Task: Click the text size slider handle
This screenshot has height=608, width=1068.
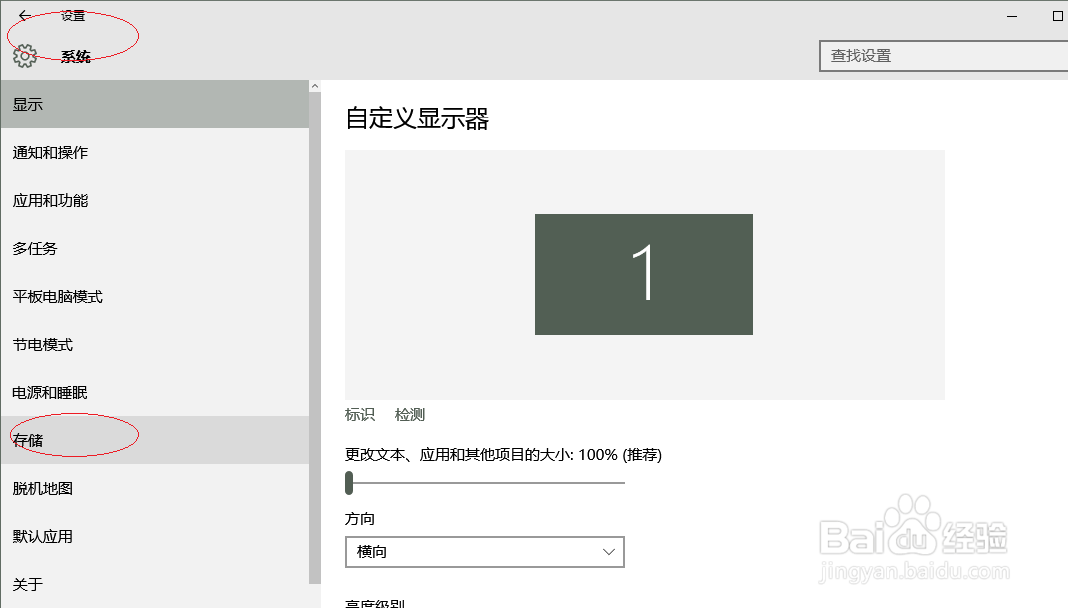Action: [x=349, y=483]
